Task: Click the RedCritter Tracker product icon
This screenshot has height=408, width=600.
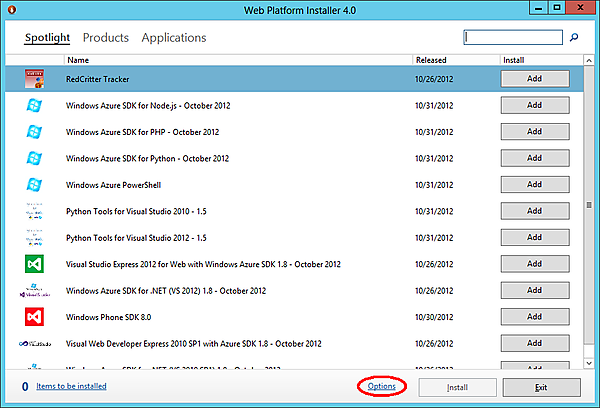Action: tap(33, 78)
